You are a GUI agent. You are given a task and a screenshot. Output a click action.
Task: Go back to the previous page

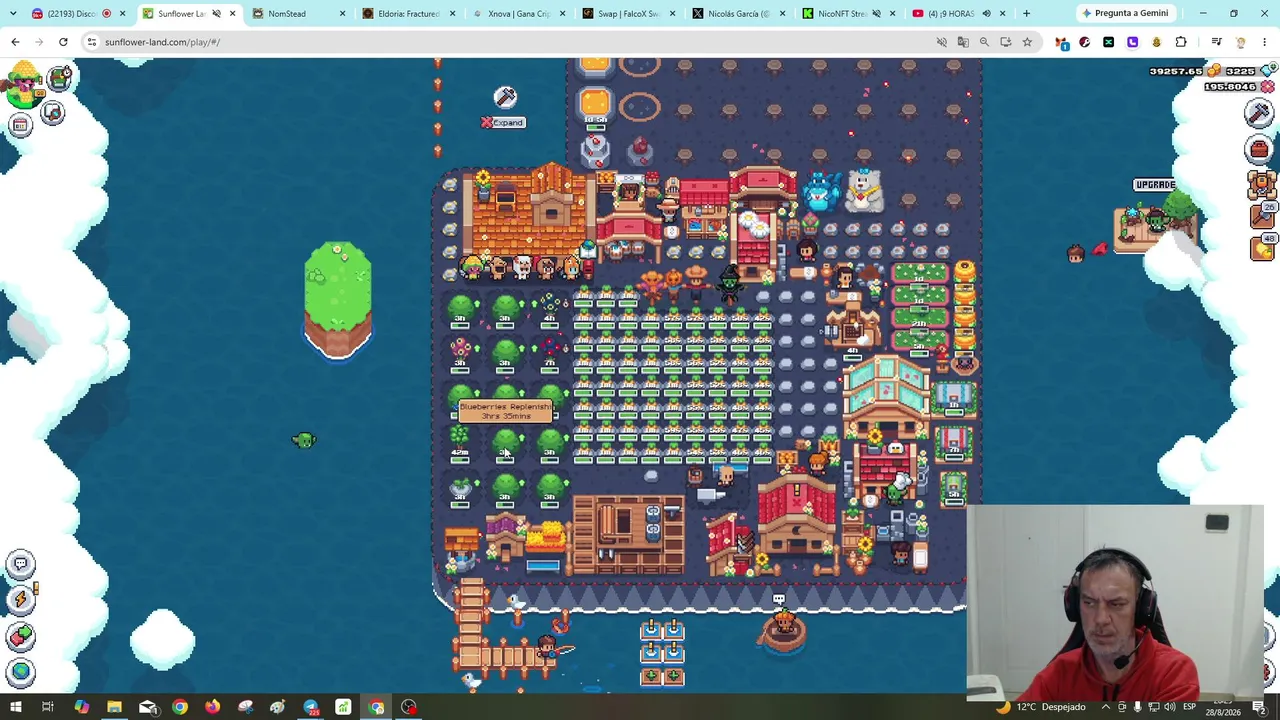(x=15, y=42)
